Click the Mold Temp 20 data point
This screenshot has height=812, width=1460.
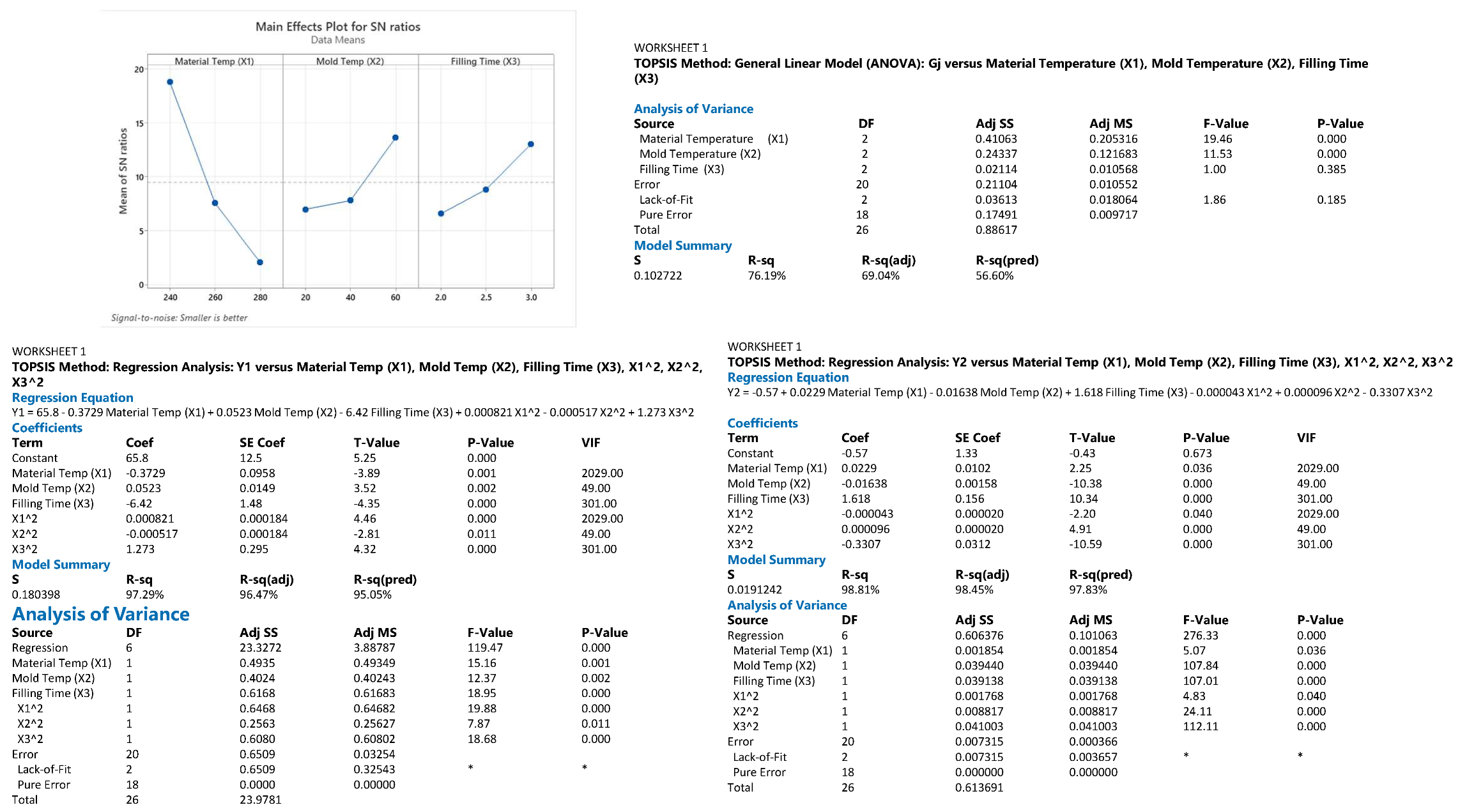click(305, 210)
